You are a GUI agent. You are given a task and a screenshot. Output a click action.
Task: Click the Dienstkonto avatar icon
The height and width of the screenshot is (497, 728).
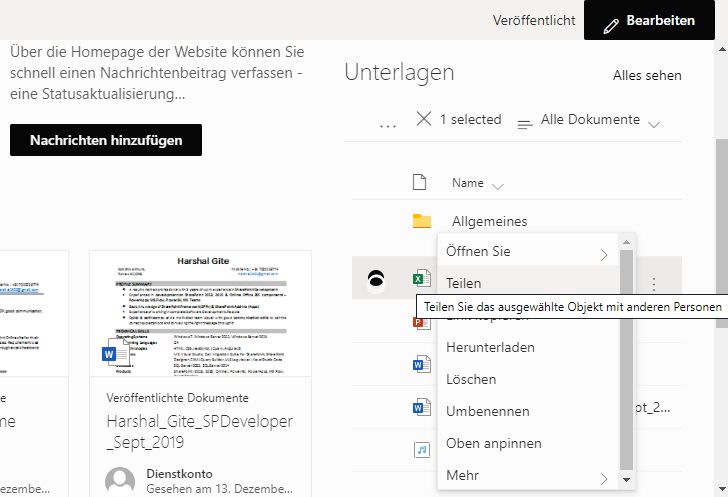click(x=120, y=481)
